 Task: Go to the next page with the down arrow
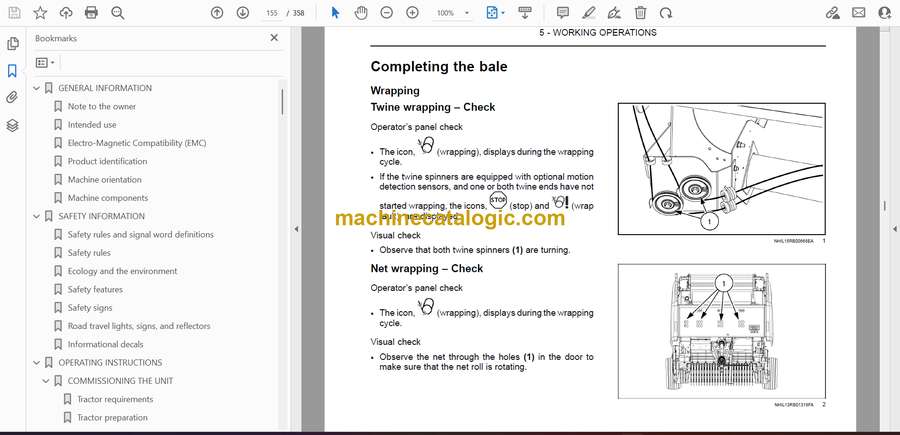tap(243, 13)
